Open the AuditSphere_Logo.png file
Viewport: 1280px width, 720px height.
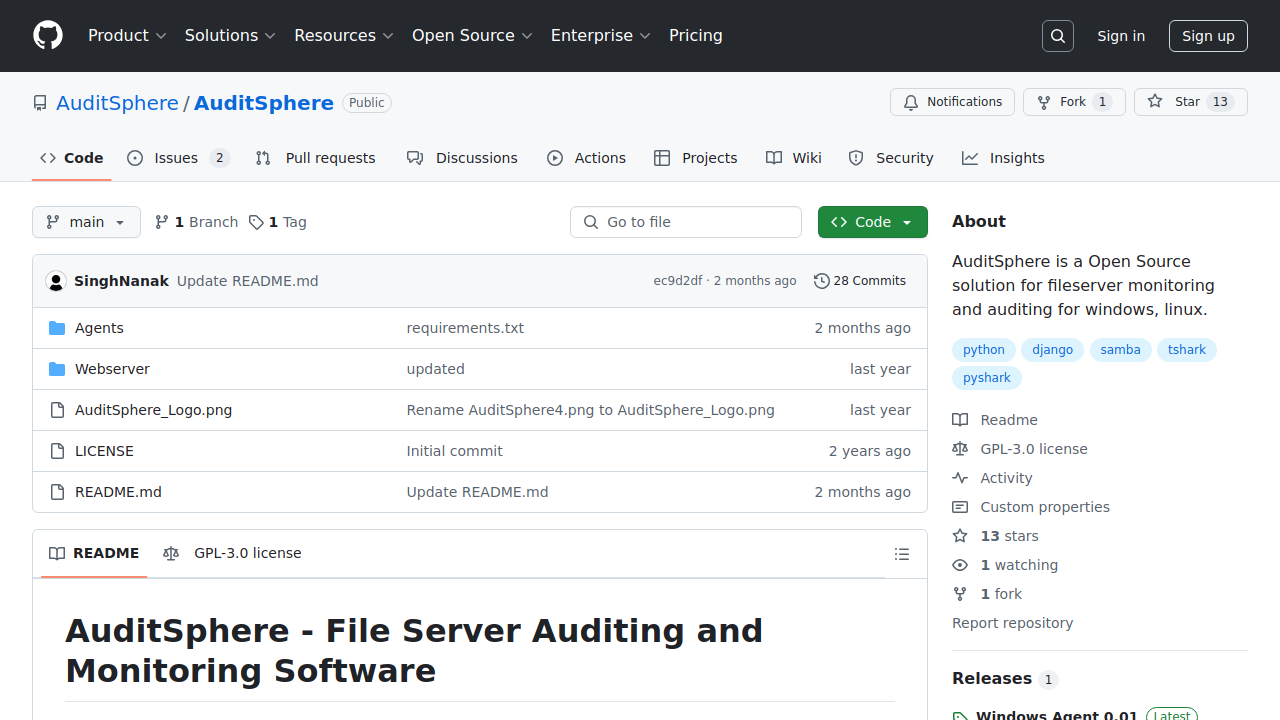coord(153,410)
